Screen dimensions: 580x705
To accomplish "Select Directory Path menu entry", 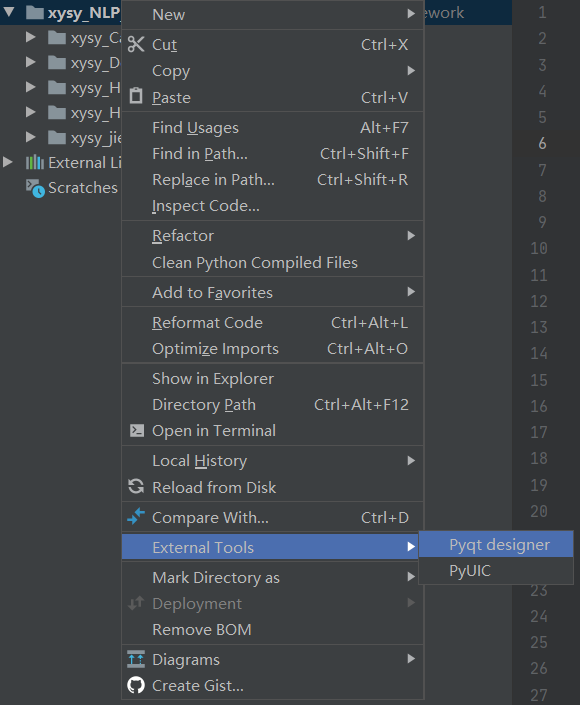I will click(x=272, y=405).
